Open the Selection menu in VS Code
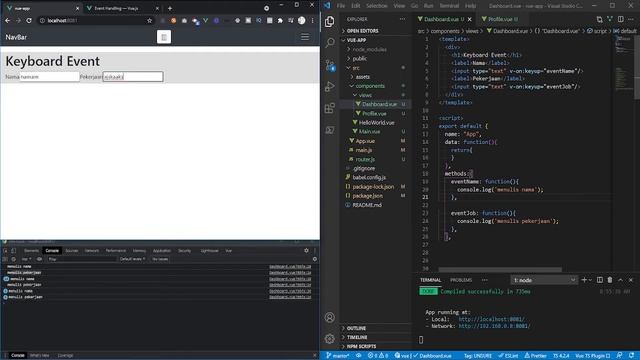This screenshot has height=360, width=640. click(376, 6)
